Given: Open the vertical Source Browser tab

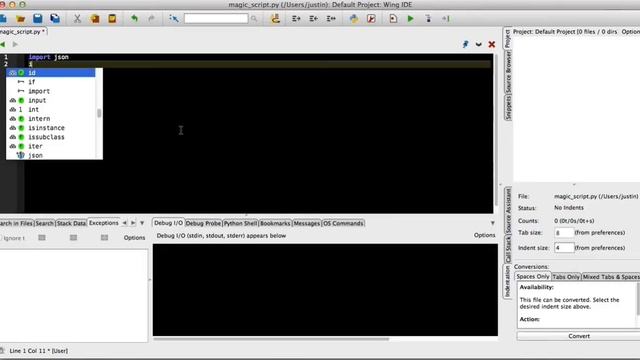Looking at the screenshot, I should coord(508,72).
